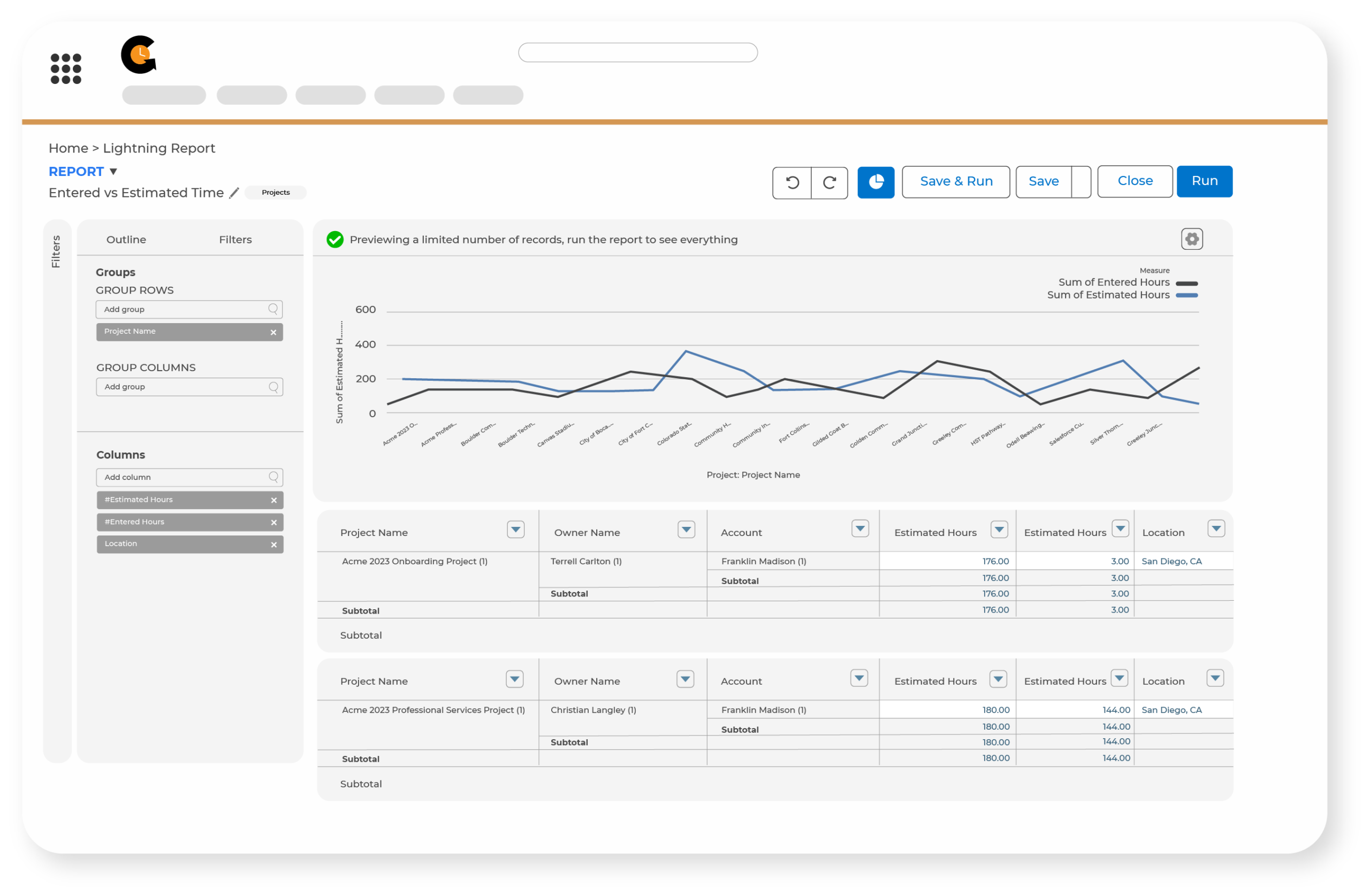
Task: Open Location column menu, second table
Action: point(1215,678)
